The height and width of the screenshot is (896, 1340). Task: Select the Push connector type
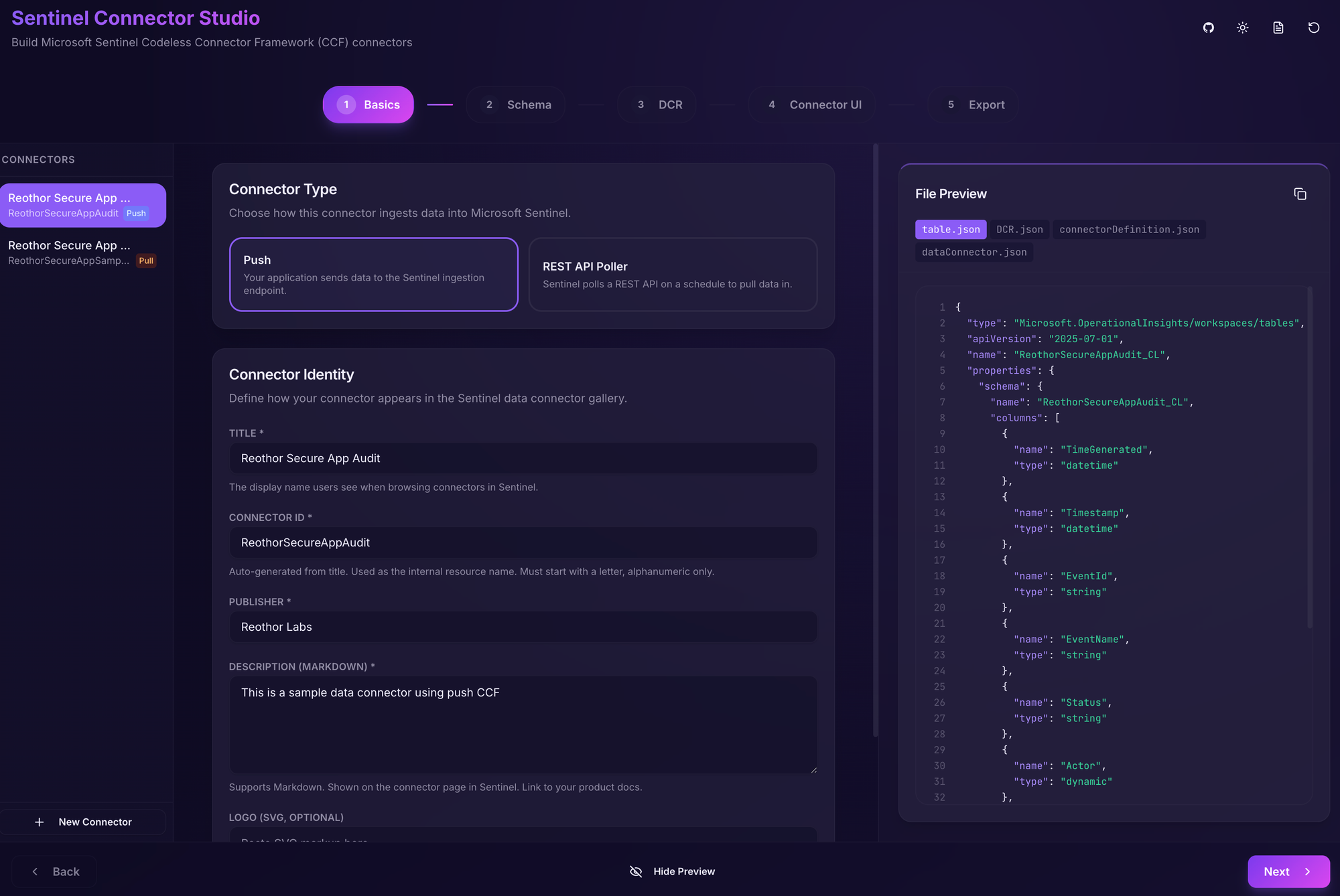click(373, 275)
